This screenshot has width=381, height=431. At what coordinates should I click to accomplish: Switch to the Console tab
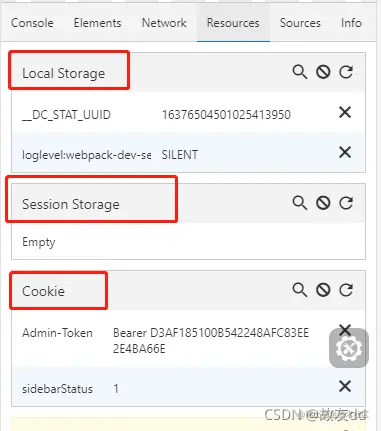point(32,23)
